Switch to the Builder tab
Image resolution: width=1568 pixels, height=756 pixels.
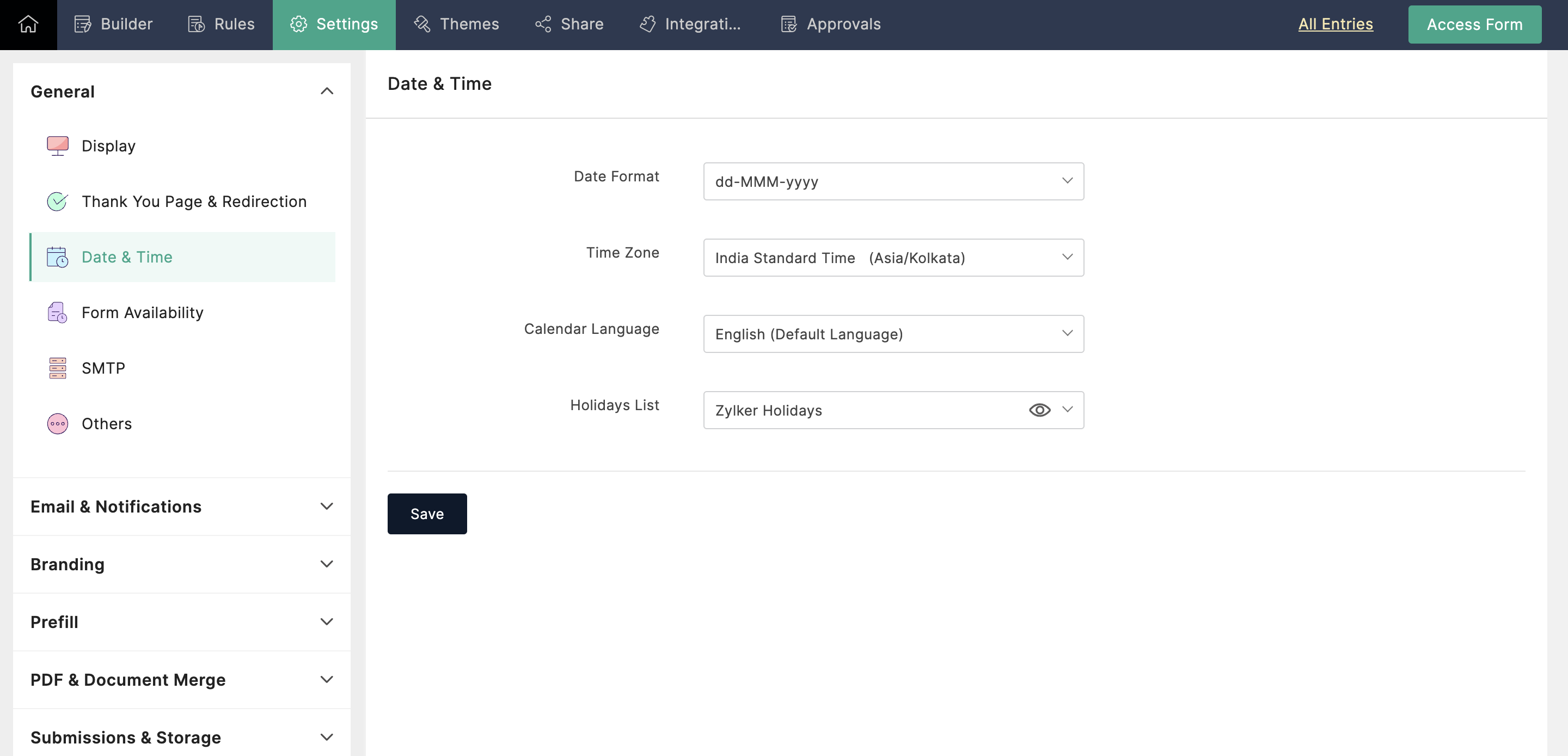click(x=113, y=25)
